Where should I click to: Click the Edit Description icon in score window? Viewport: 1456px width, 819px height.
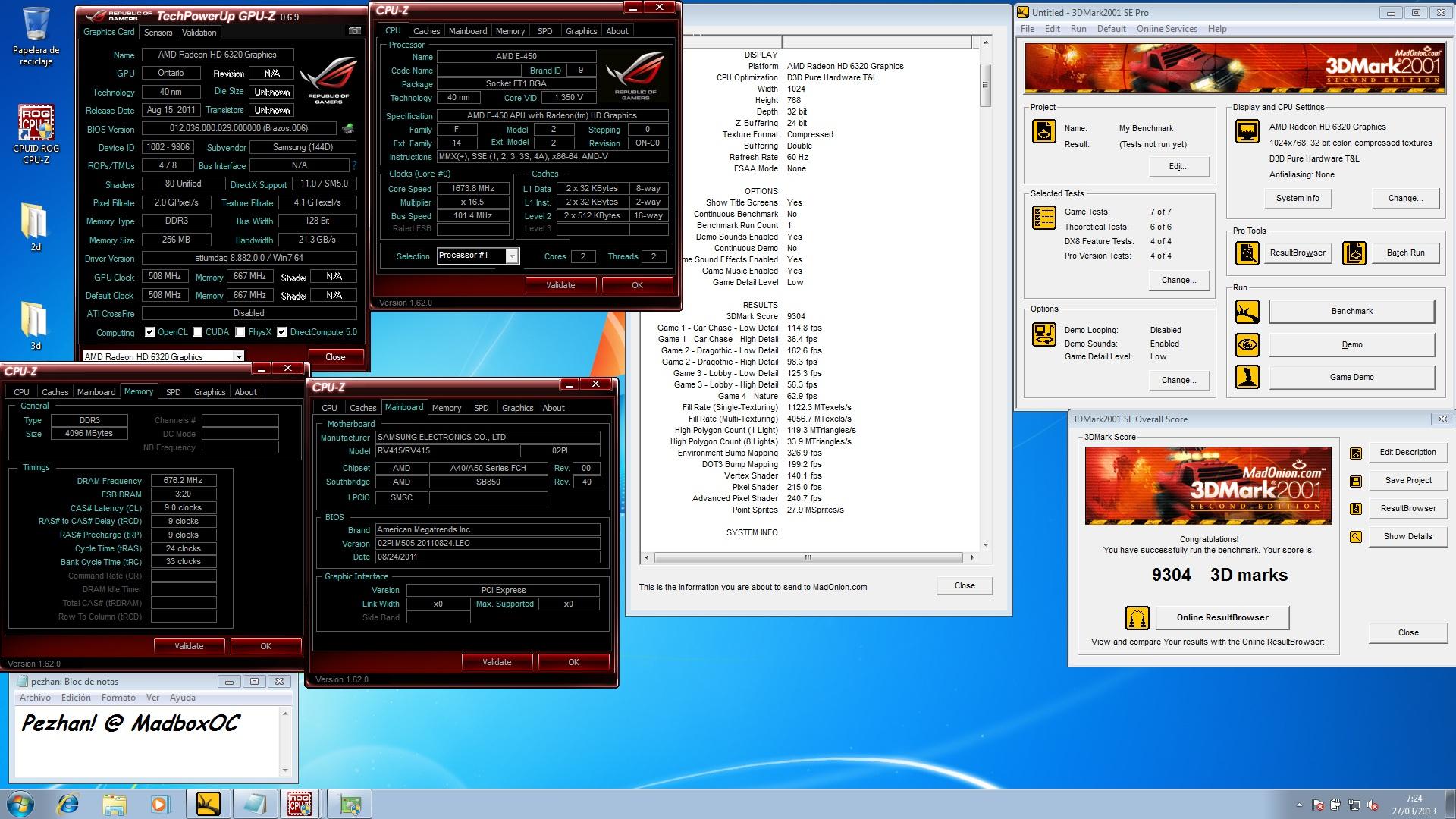[1355, 453]
